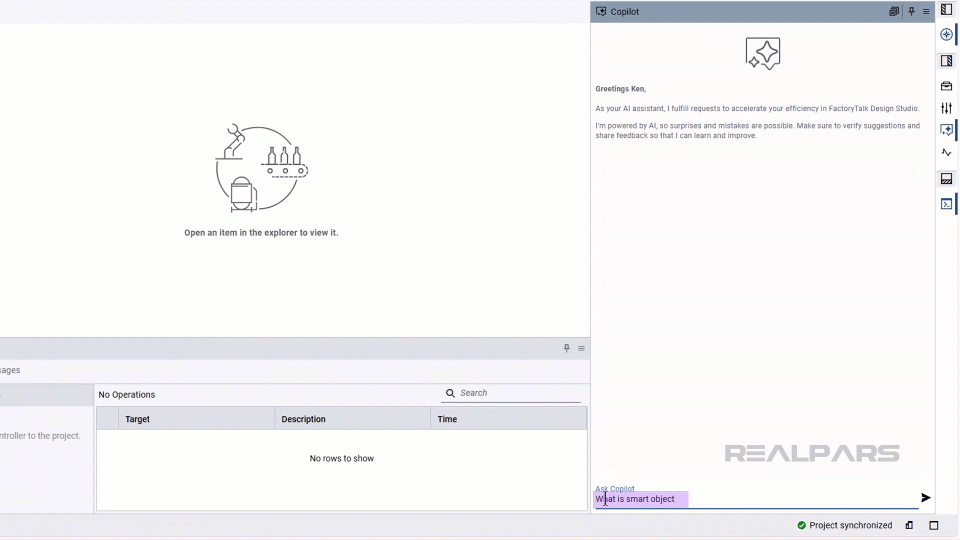Screen dimensions: 960x540
Task: Pin the bottom operations panel
Action: [566, 348]
